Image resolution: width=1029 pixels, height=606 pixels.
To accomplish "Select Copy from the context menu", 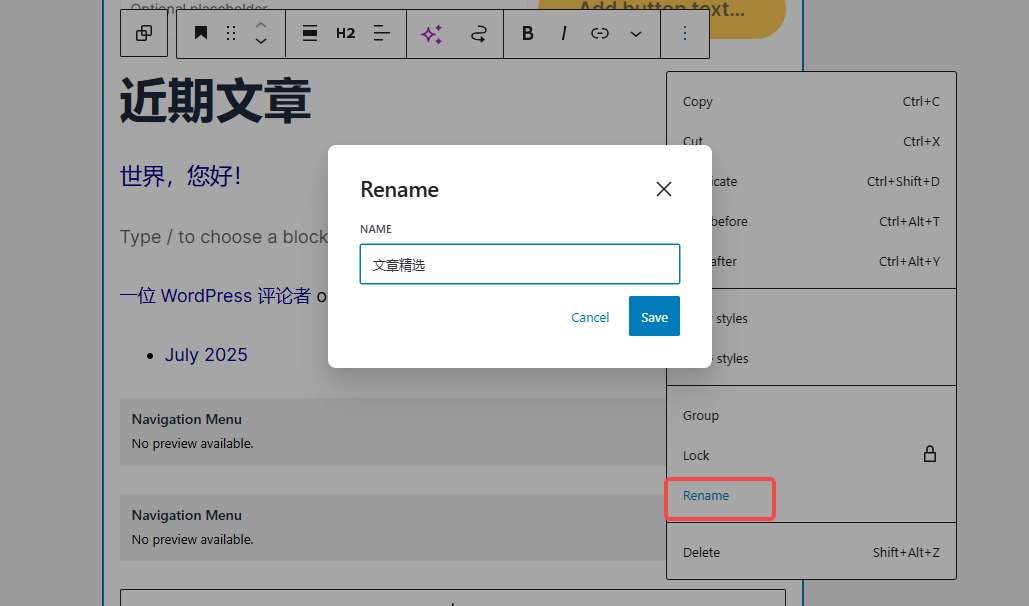I will pos(698,102).
